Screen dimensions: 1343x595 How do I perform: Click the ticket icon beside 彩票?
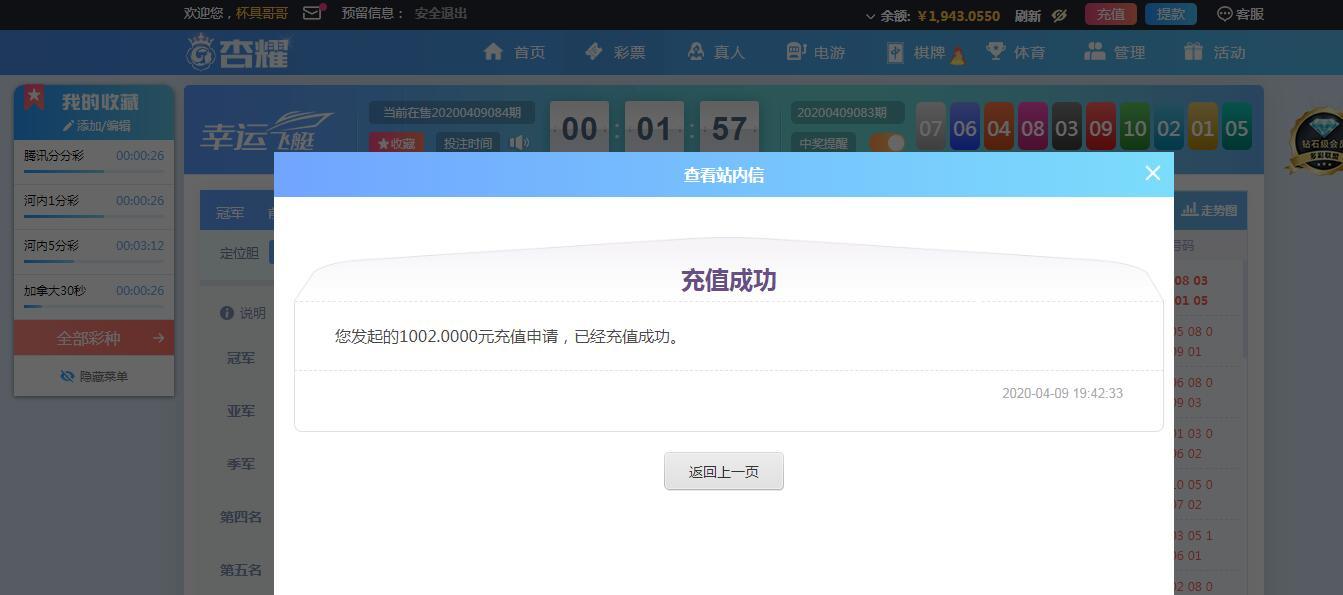594,51
